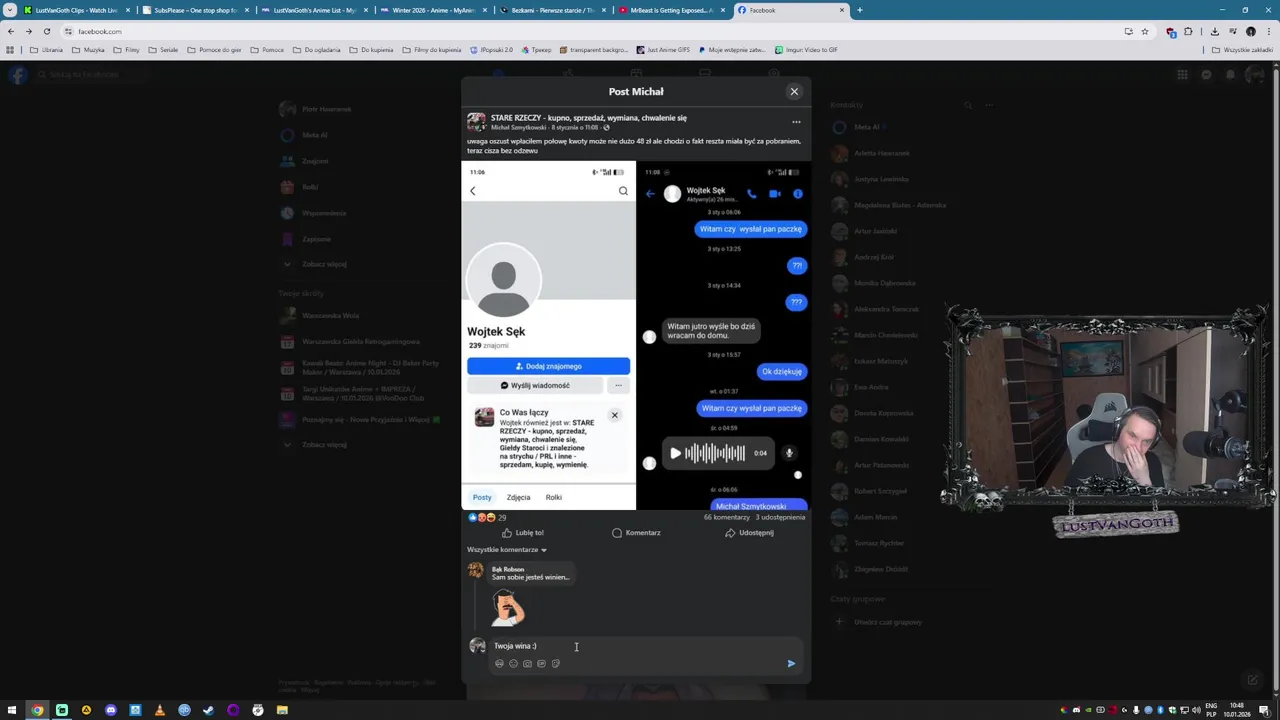The height and width of the screenshot is (720, 1280).
Task: Bookmark this page with the star icon
Action: click(x=1145, y=31)
